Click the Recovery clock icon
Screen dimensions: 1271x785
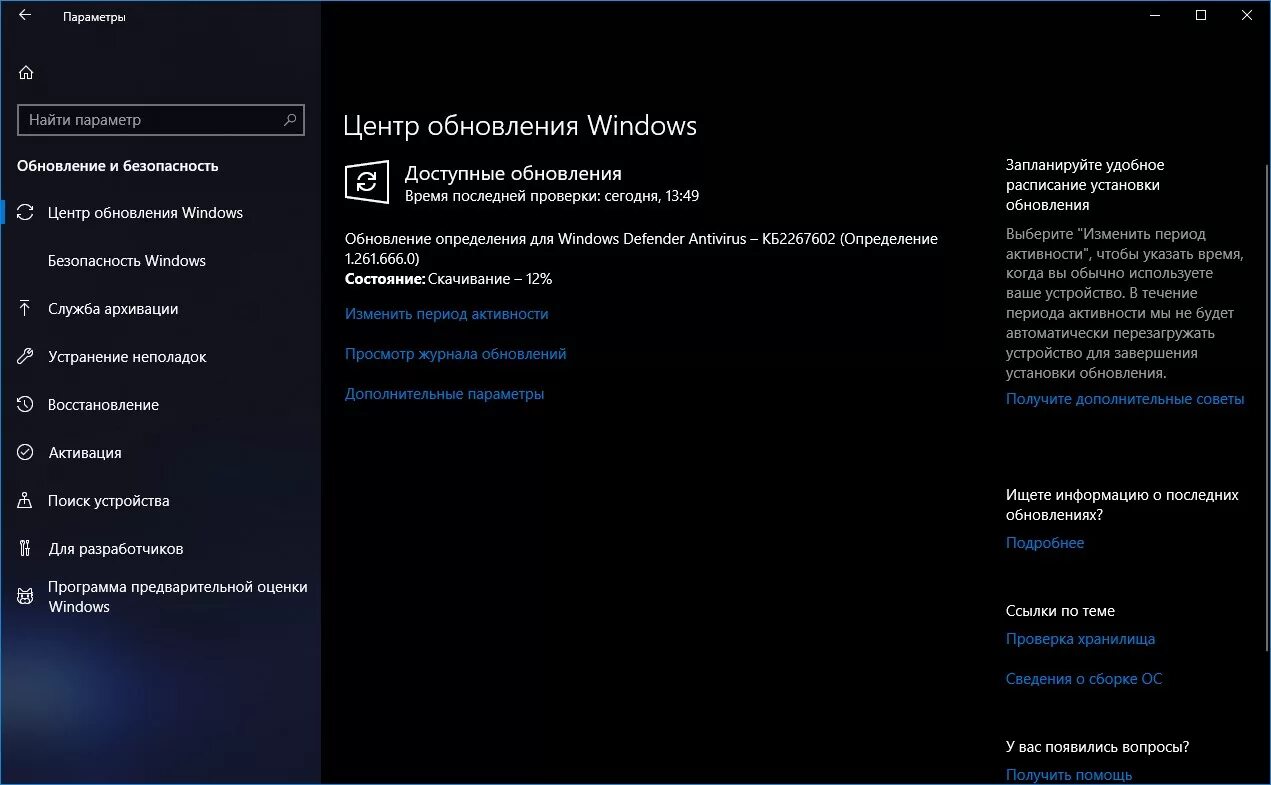[x=26, y=404]
